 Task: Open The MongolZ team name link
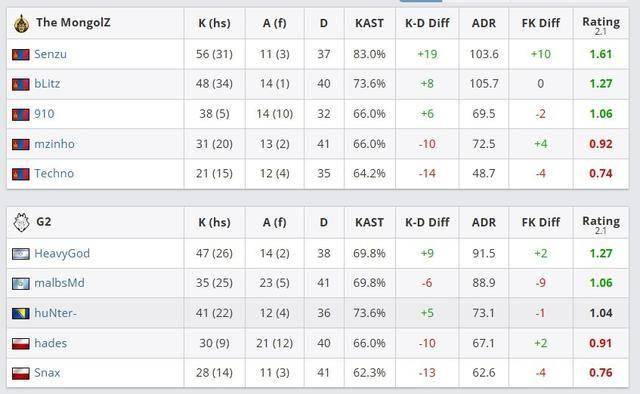[x=73, y=22]
